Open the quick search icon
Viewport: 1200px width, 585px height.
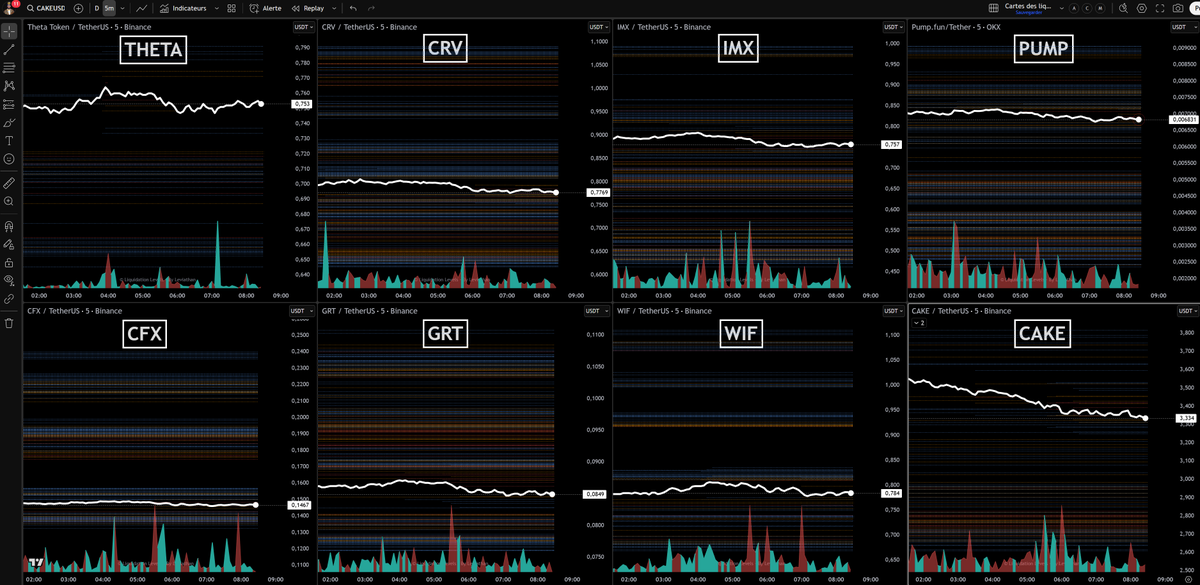coord(1123,8)
